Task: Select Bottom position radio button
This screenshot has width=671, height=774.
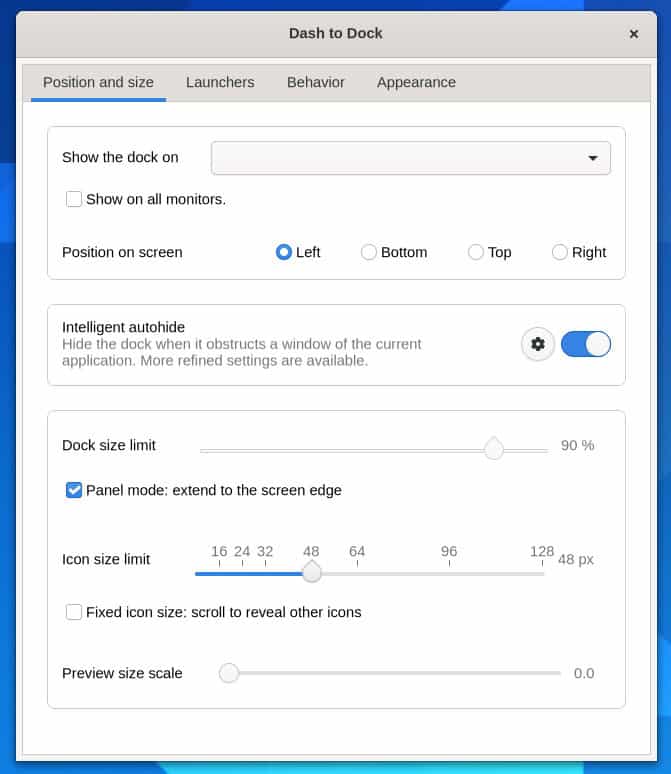Action: tap(368, 252)
